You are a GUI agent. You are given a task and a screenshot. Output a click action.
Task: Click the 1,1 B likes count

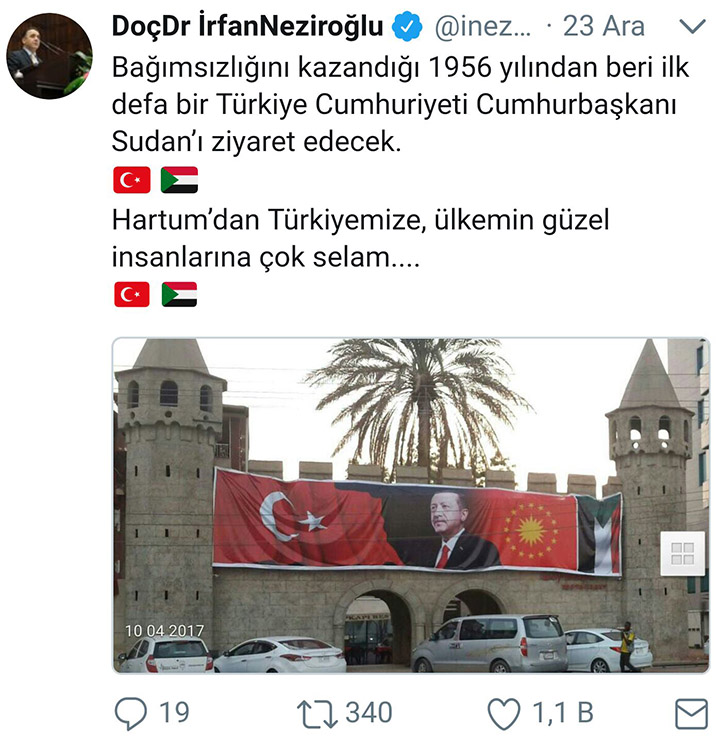tap(563, 713)
